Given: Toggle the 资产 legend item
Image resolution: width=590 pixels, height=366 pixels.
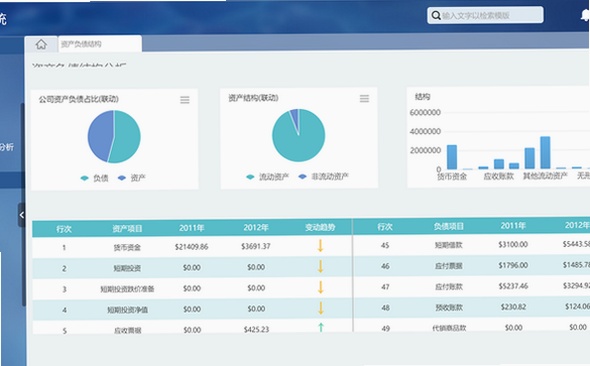Looking at the screenshot, I should tap(131, 178).
